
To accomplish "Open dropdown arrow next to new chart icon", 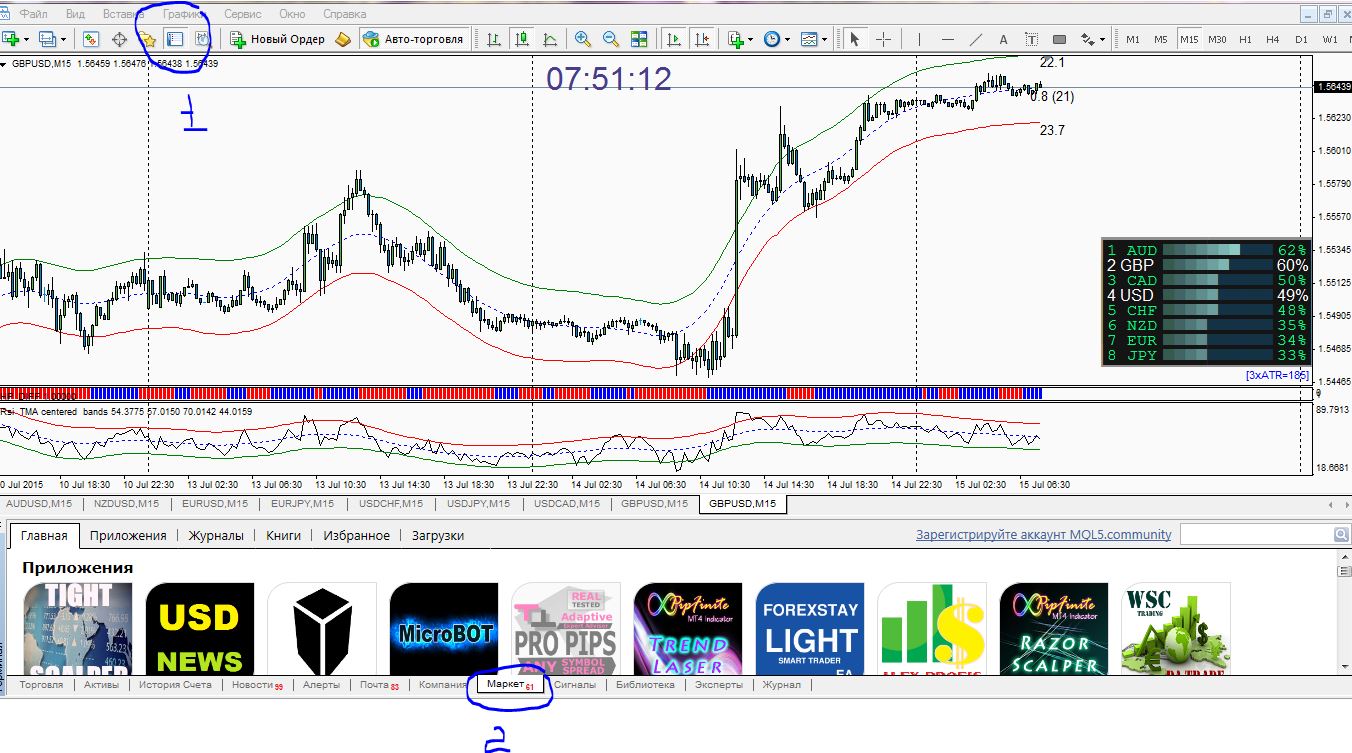I will (x=27, y=39).
